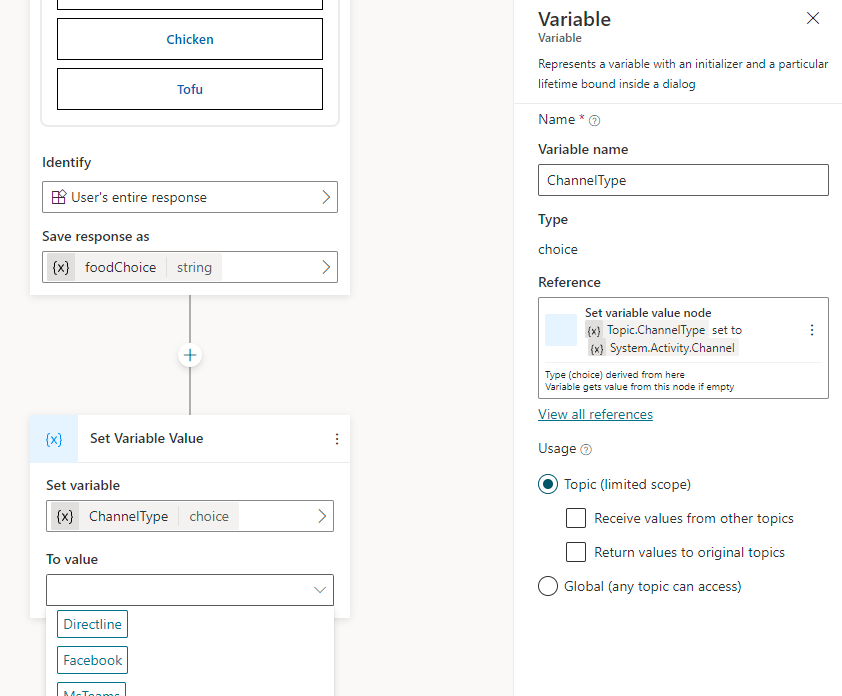Open the Set Variable Value node options menu
Viewport: 842px width, 696px height.
point(337,438)
